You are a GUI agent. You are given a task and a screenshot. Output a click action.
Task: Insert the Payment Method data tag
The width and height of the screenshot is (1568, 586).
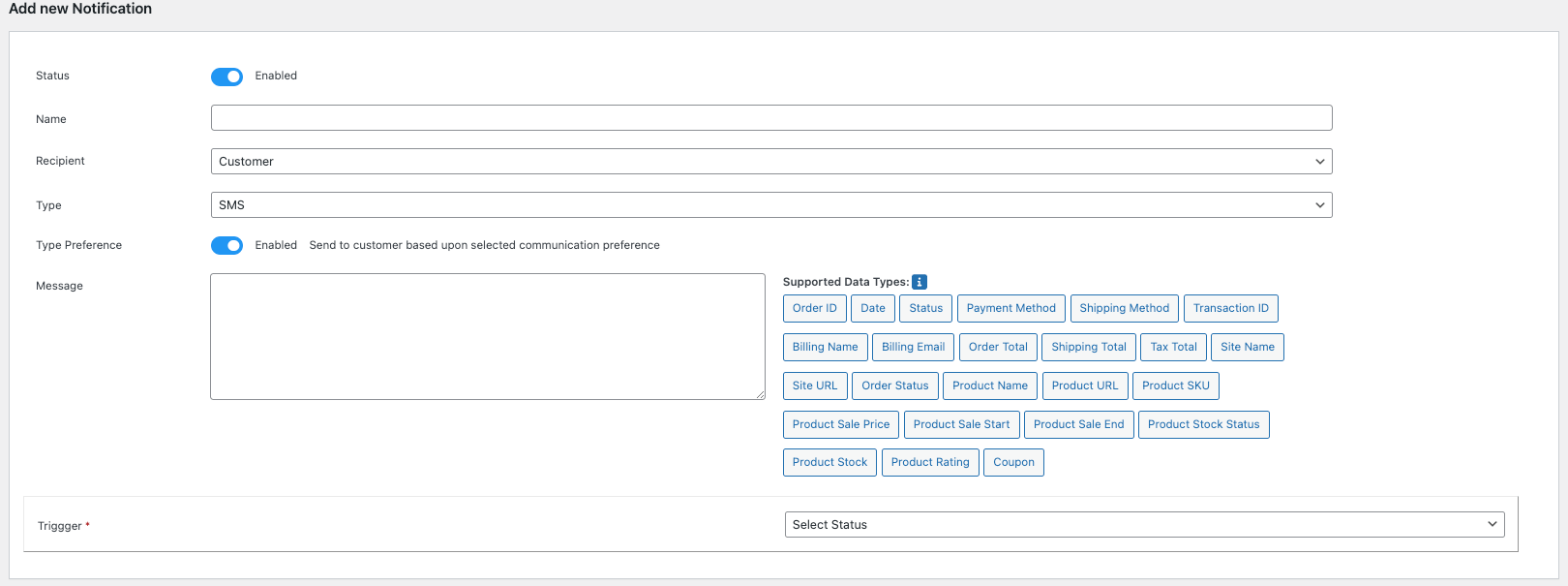pyautogui.click(x=1011, y=308)
